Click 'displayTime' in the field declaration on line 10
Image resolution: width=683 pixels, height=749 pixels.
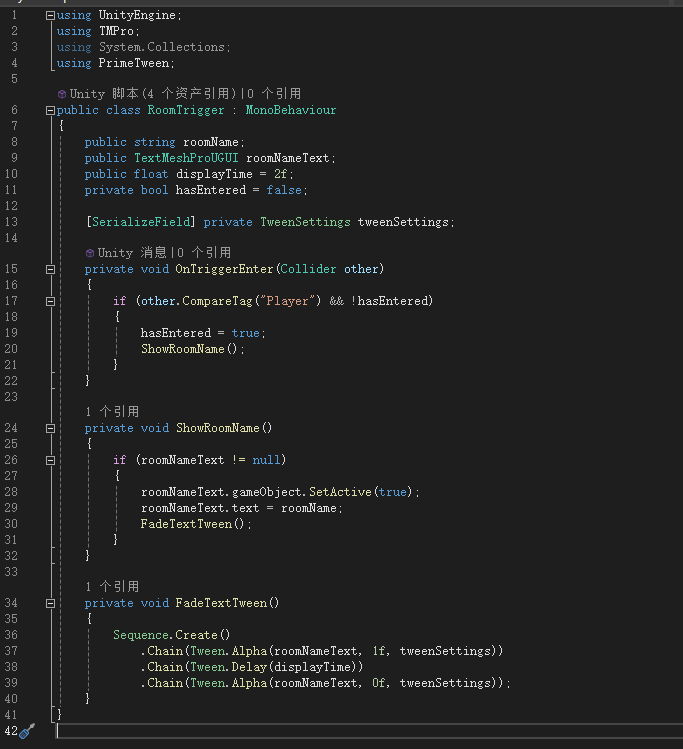tap(214, 174)
